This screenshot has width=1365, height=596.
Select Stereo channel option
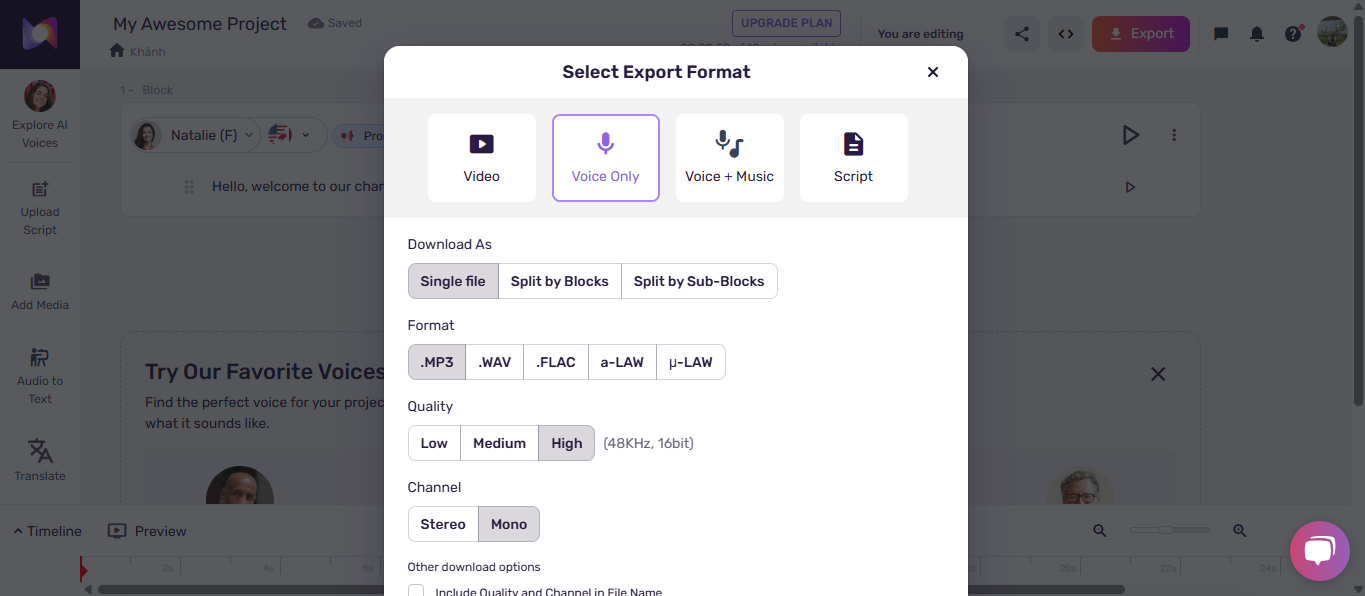(x=443, y=524)
